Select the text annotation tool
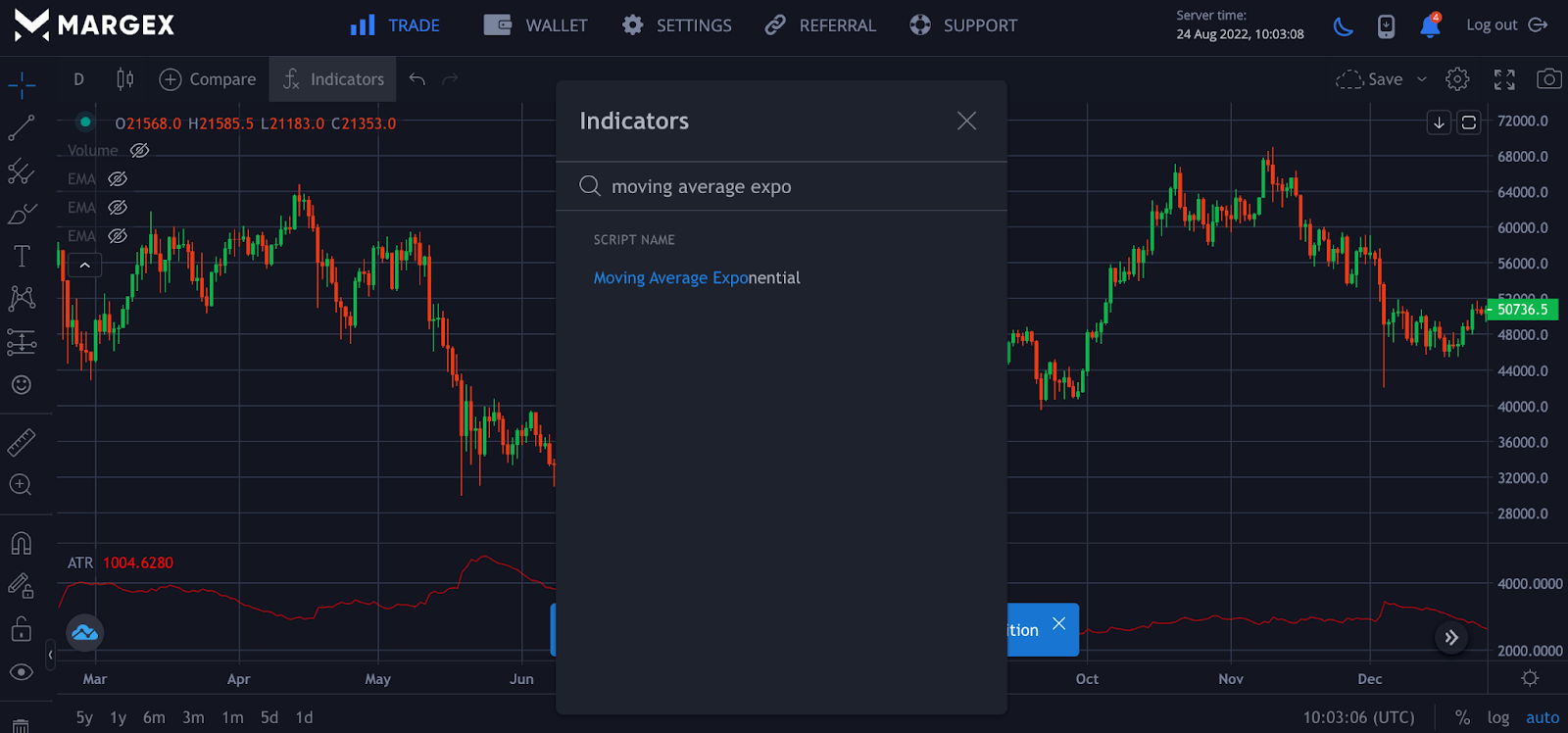The height and width of the screenshot is (733, 1568). [22, 257]
